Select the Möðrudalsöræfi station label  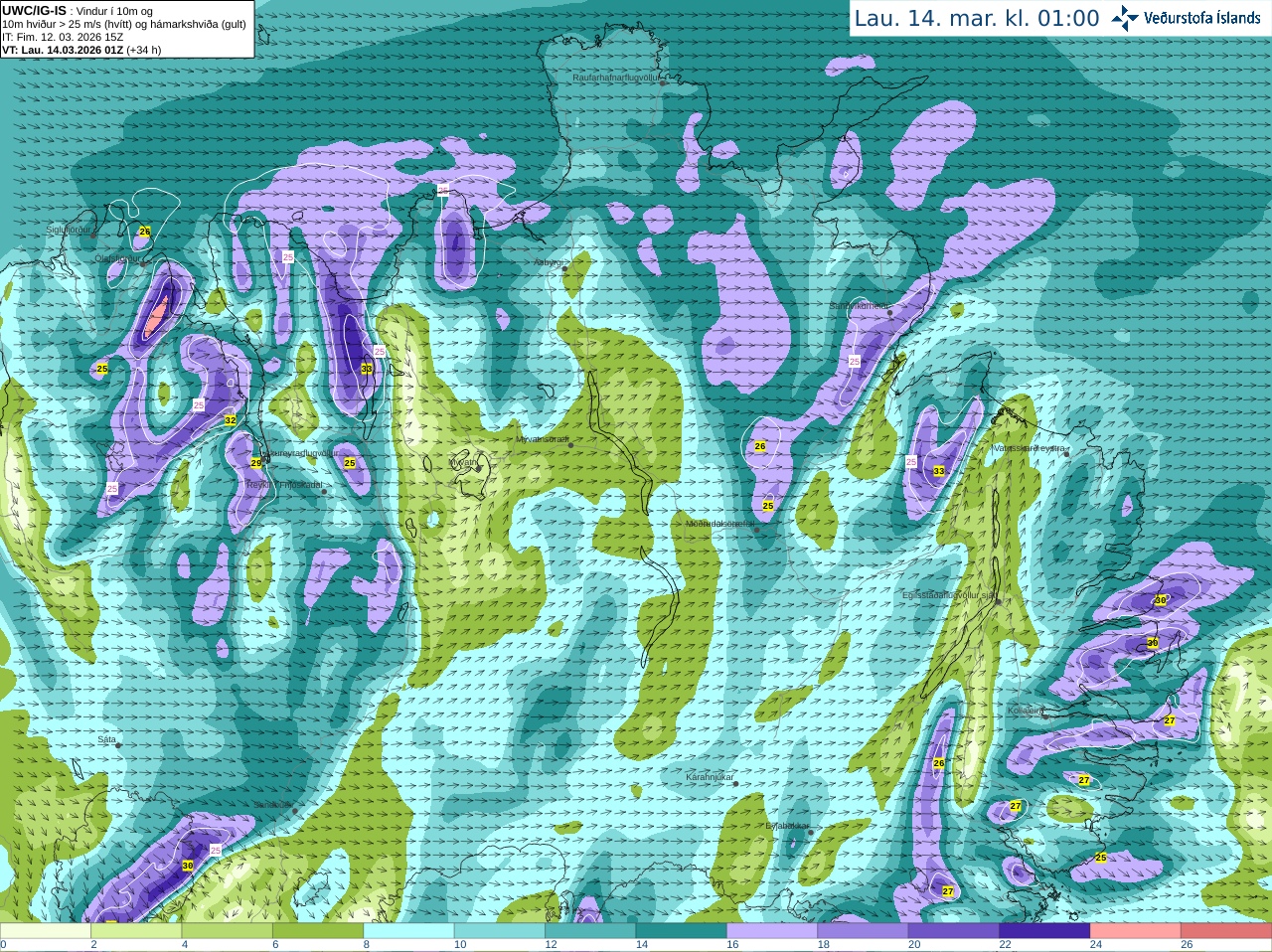pos(720,524)
